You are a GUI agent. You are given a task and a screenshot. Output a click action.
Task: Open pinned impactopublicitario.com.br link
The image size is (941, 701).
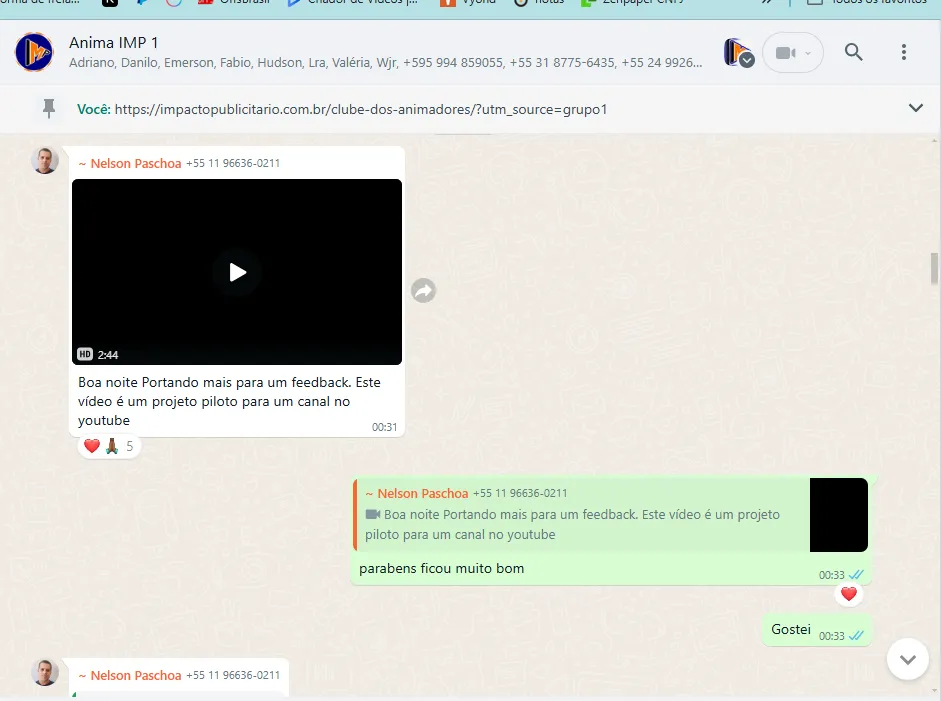(x=361, y=109)
